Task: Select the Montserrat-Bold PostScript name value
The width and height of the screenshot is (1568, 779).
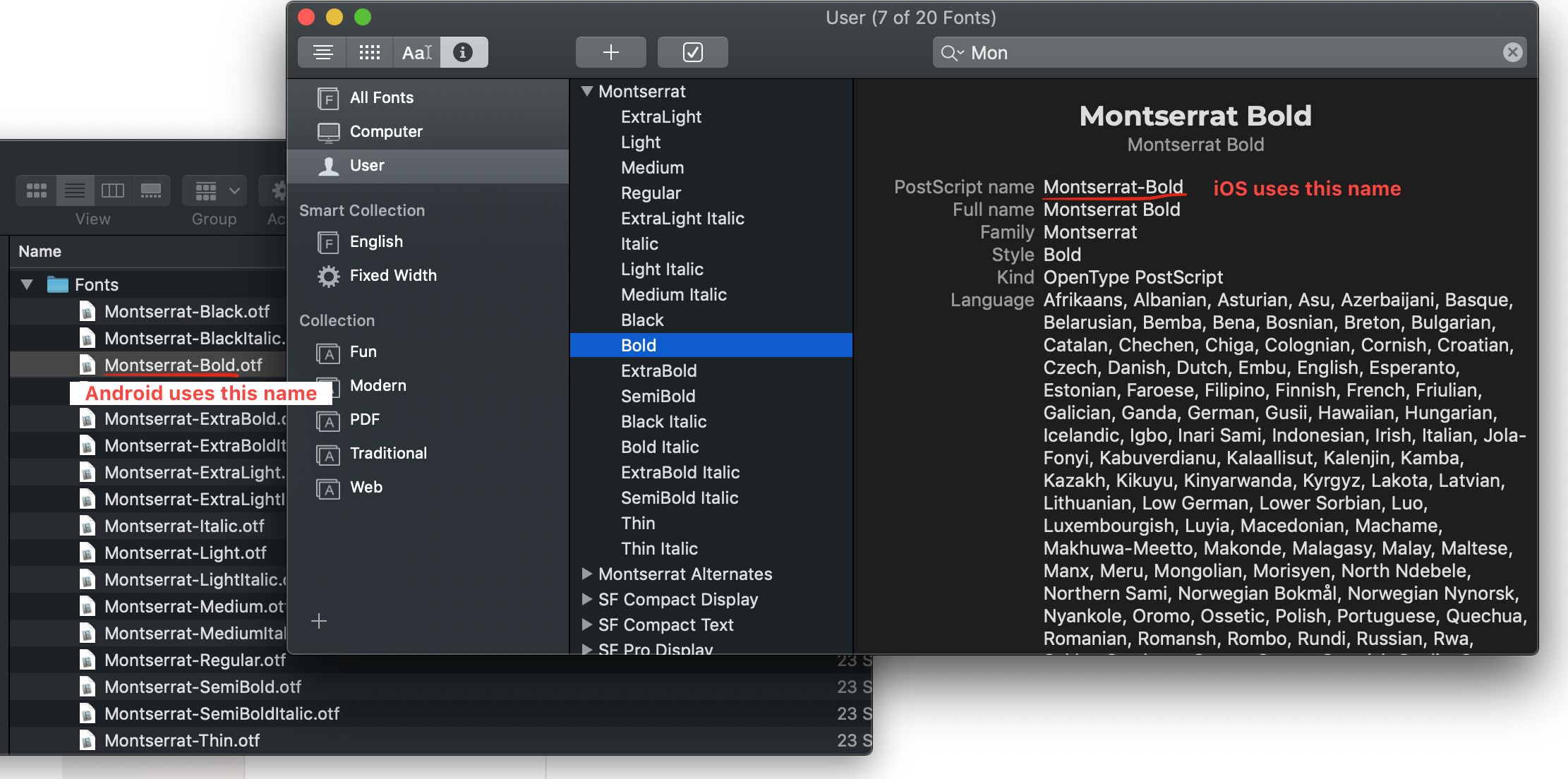Action: pos(1113,187)
